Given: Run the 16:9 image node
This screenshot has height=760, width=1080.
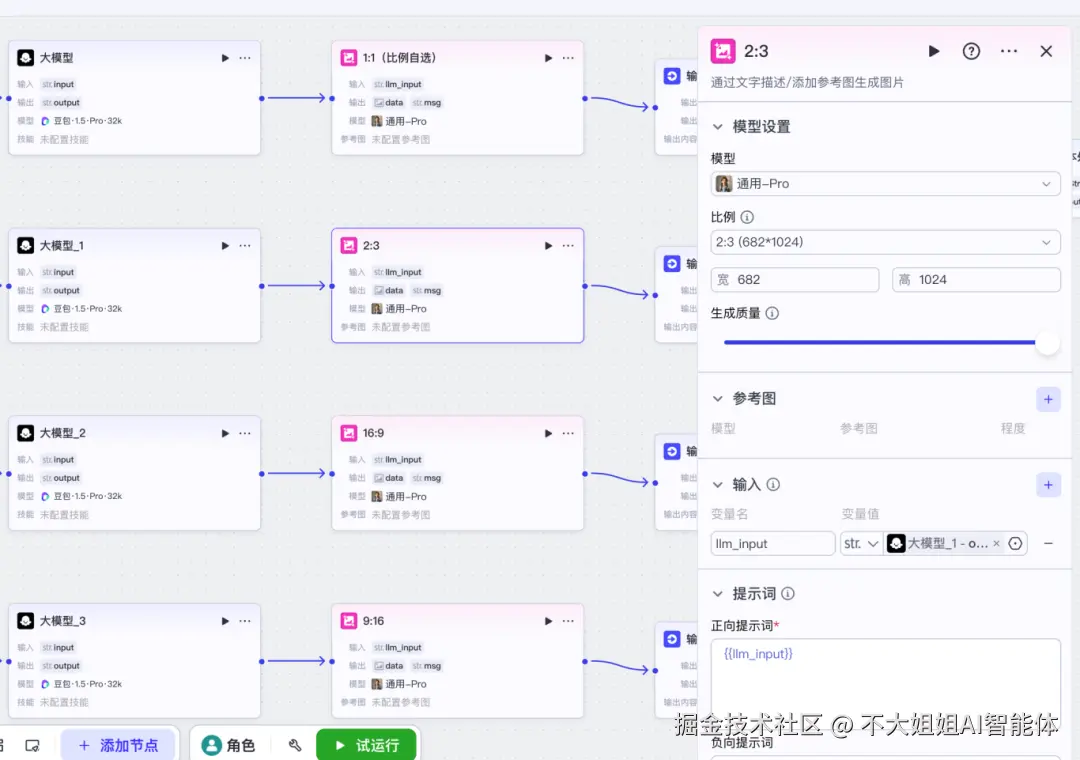Looking at the screenshot, I should tap(548, 433).
